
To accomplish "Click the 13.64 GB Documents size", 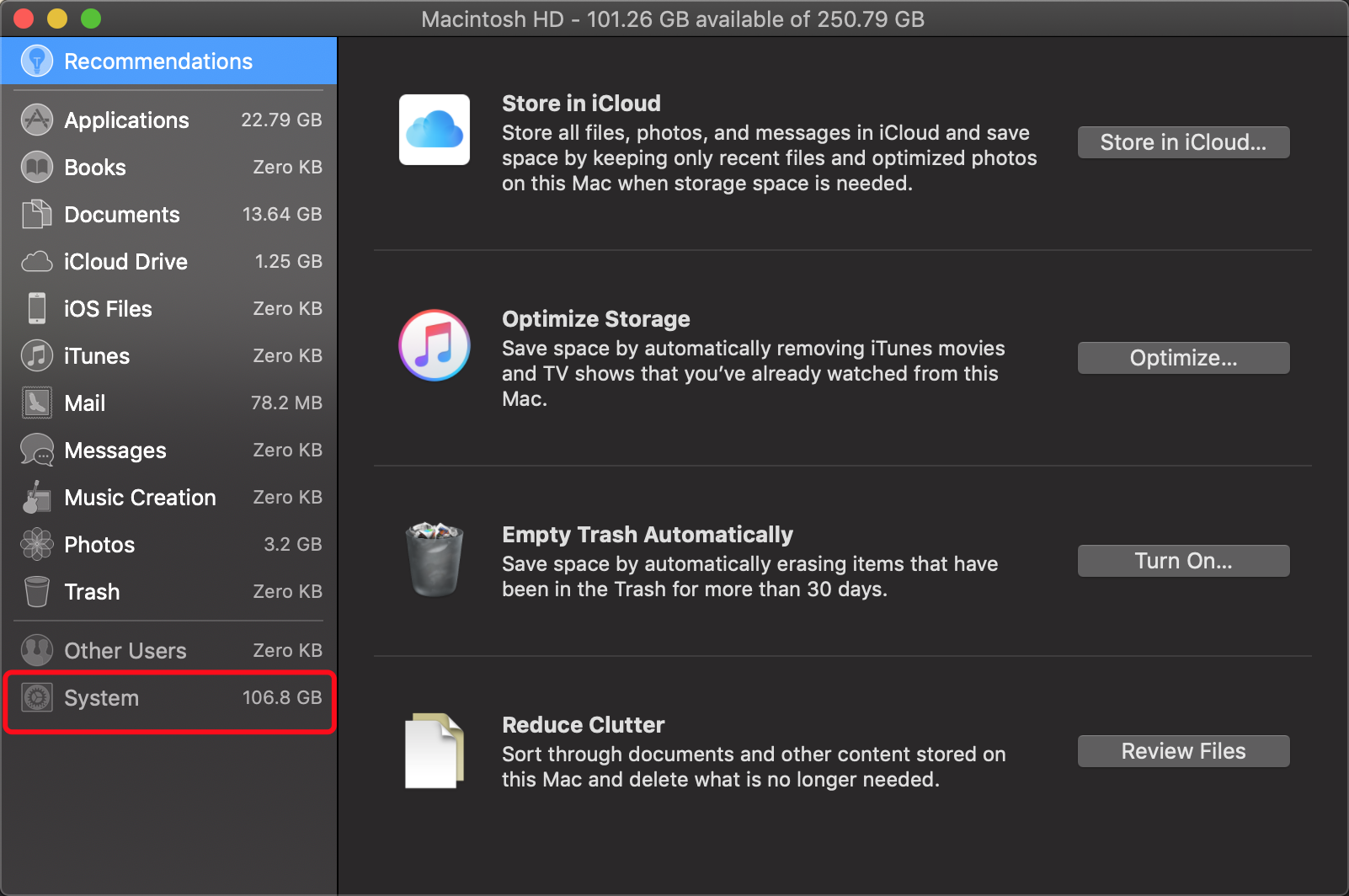I will pos(282,214).
